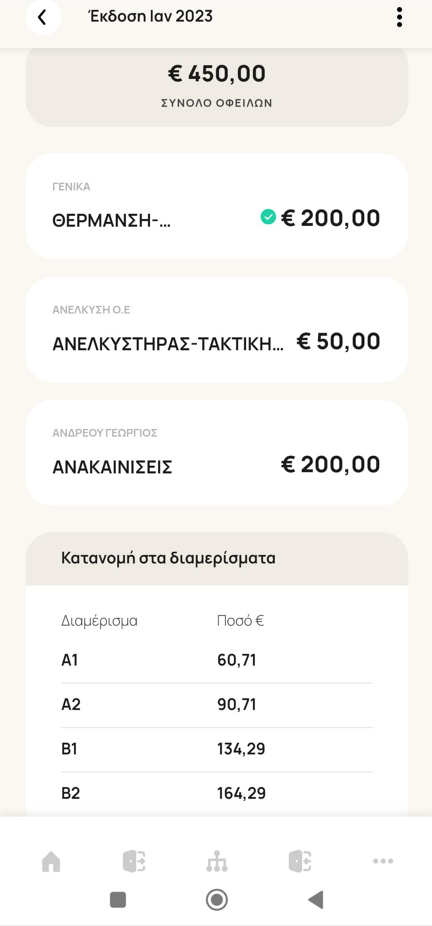Open the incoming payments door icon

(300, 862)
